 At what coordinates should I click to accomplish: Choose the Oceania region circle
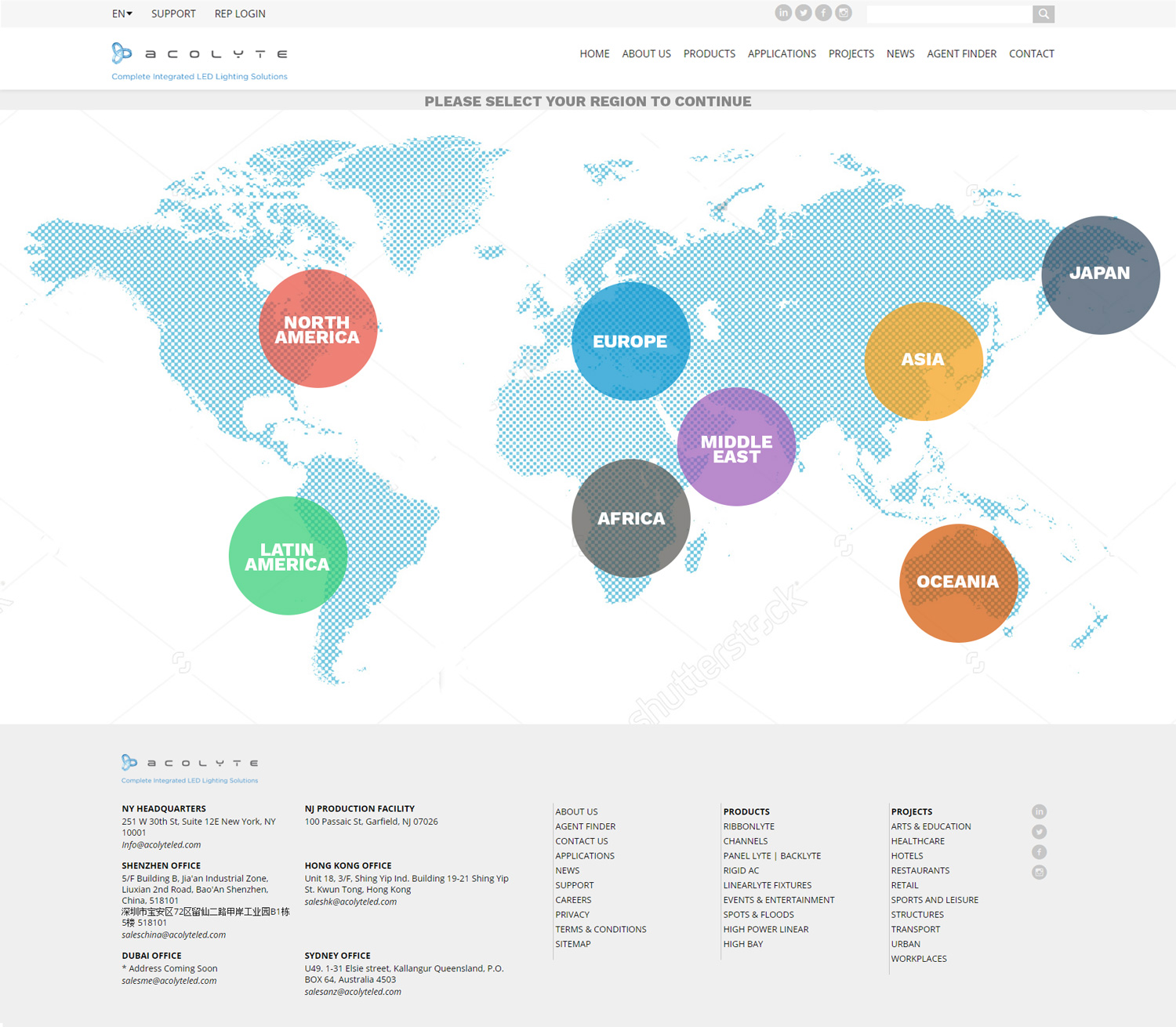[x=958, y=582]
